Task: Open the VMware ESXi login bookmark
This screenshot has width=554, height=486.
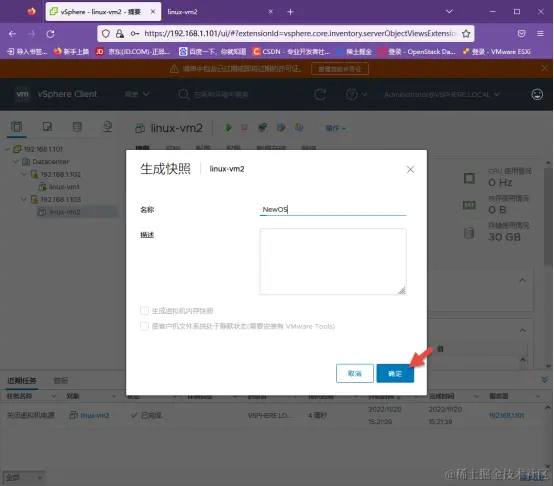Action: (x=496, y=52)
